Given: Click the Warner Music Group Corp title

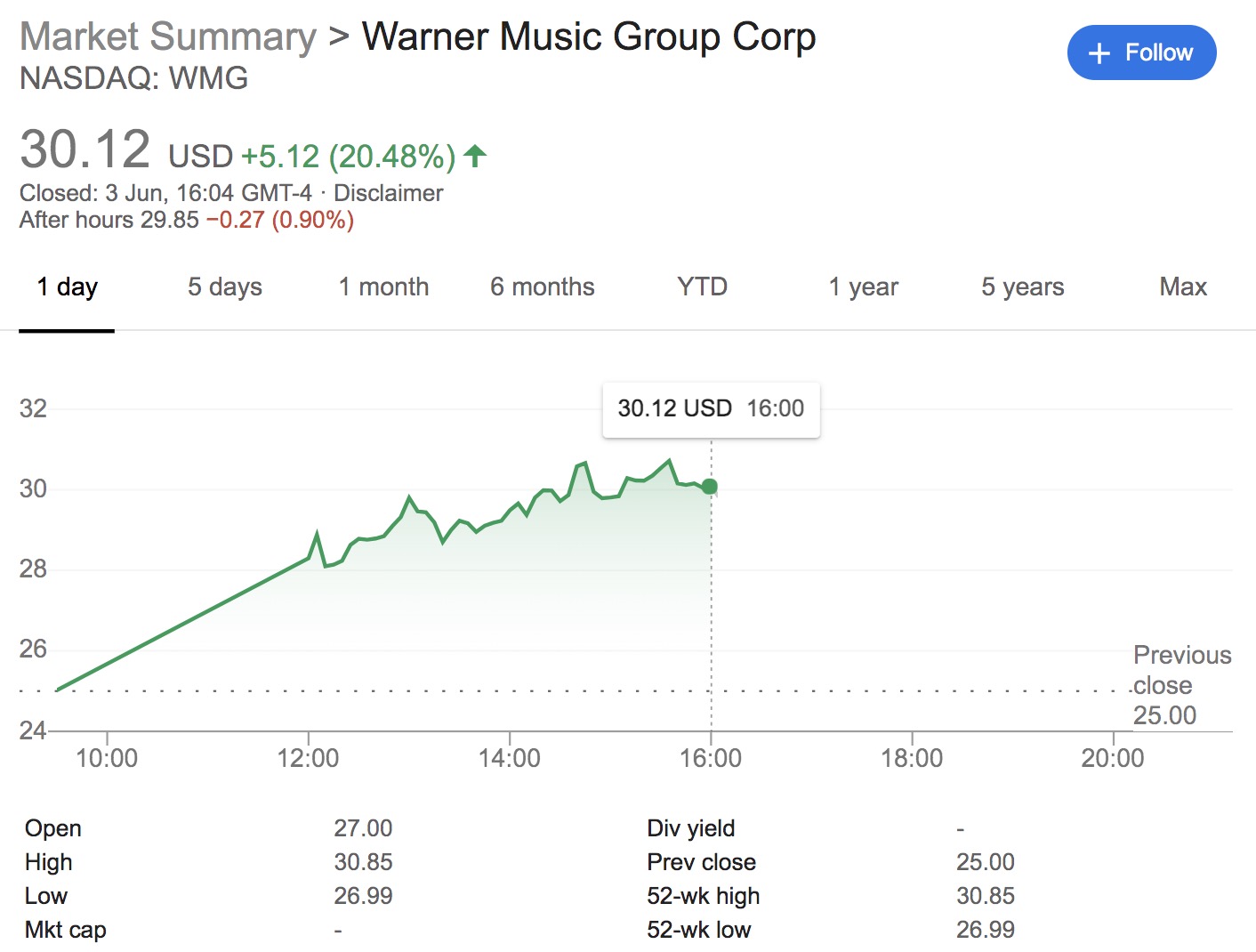Looking at the screenshot, I should (589, 36).
